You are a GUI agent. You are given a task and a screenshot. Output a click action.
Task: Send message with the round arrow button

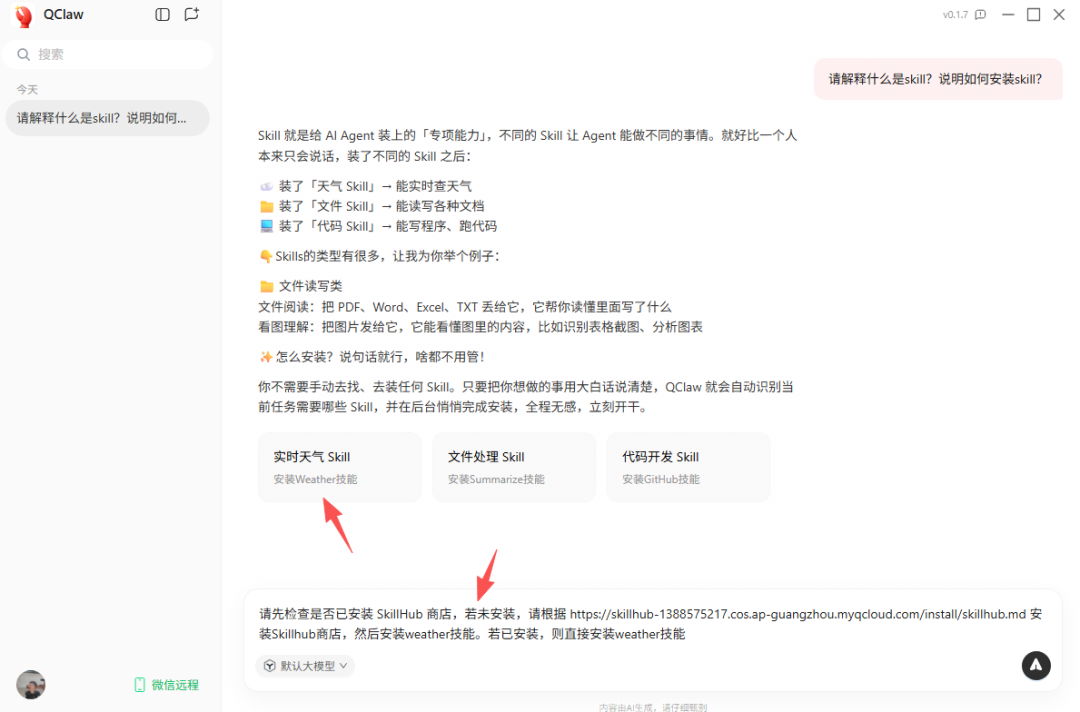pos(1035,665)
